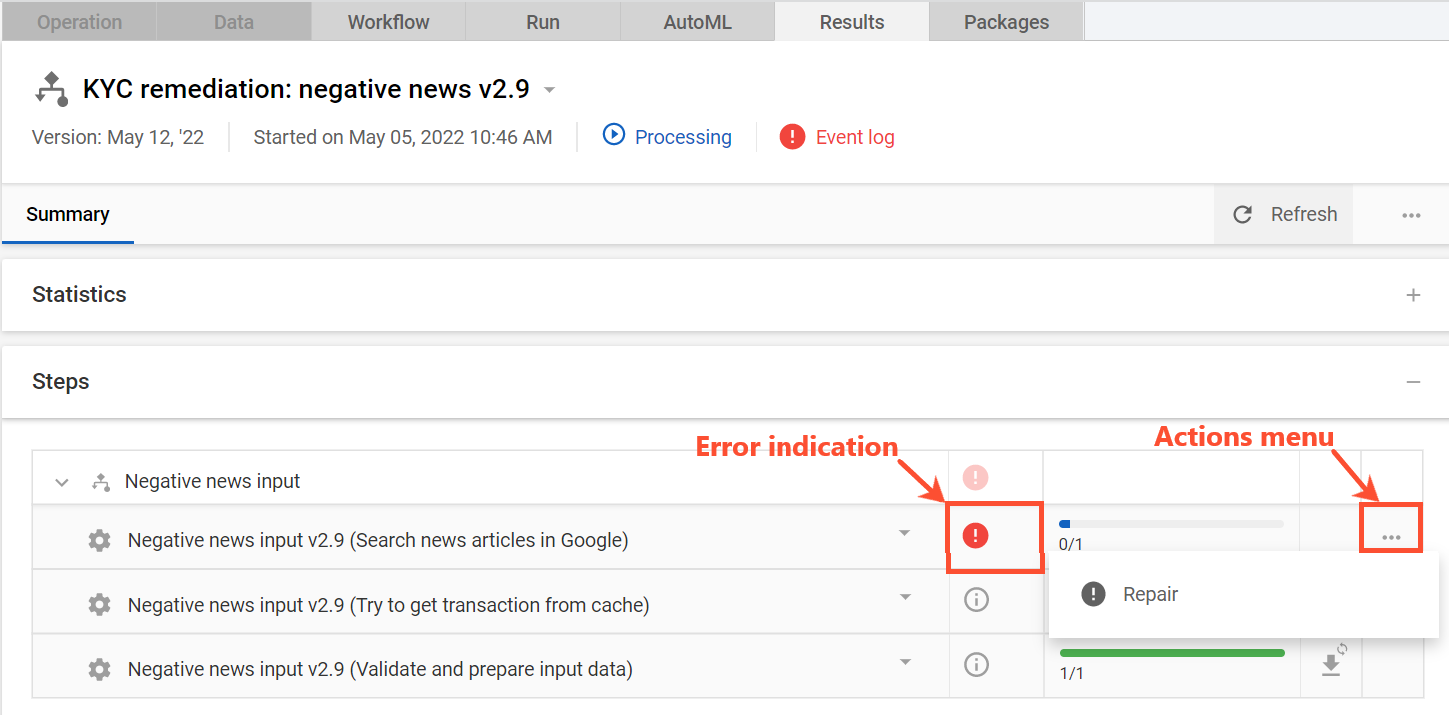
Task: Collapse the Negative news input tree group
Action: click(62, 482)
